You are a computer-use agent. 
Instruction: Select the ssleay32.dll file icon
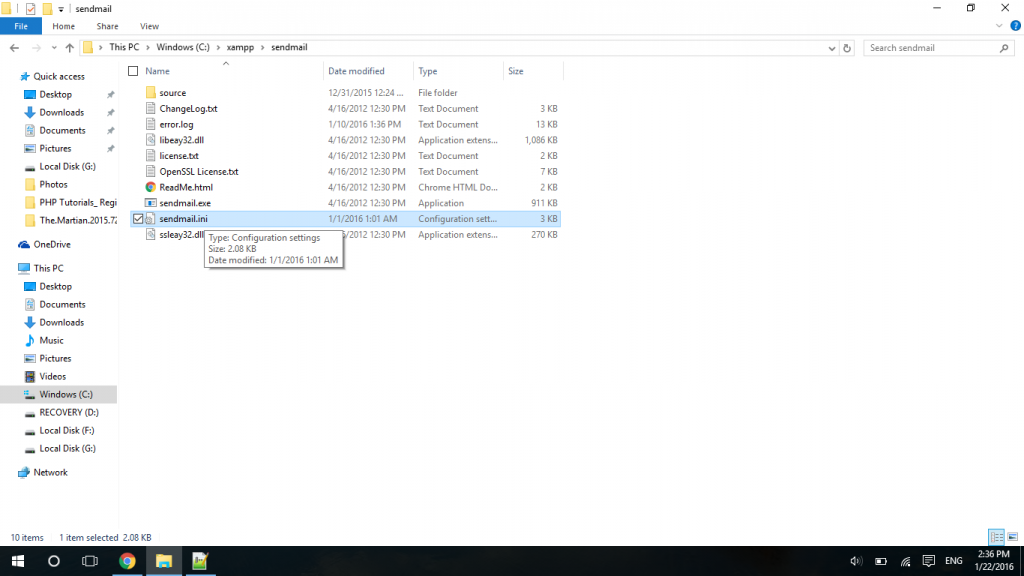tap(151, 234)
